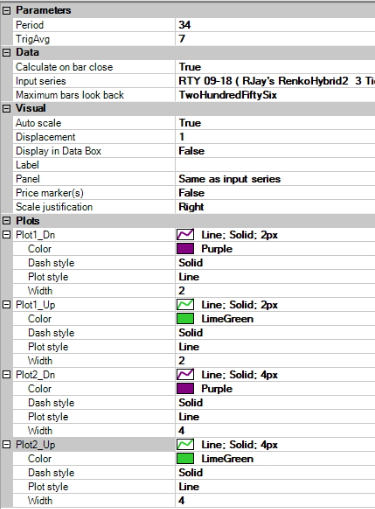Click the Plot1_Dn purple line preview icon

click(185, 235)
